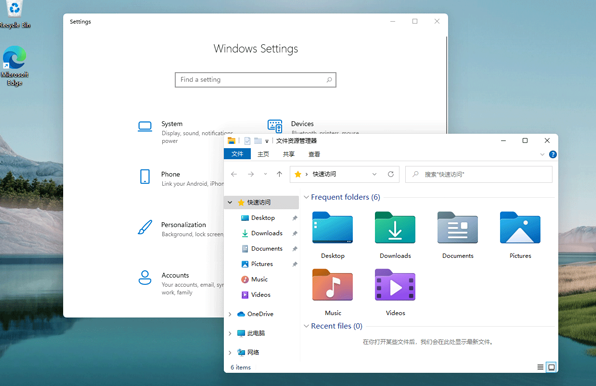The height and width of the screenshot is (386, 596).
Task: Open the Downloads folder icon
Action: [395, 228]
